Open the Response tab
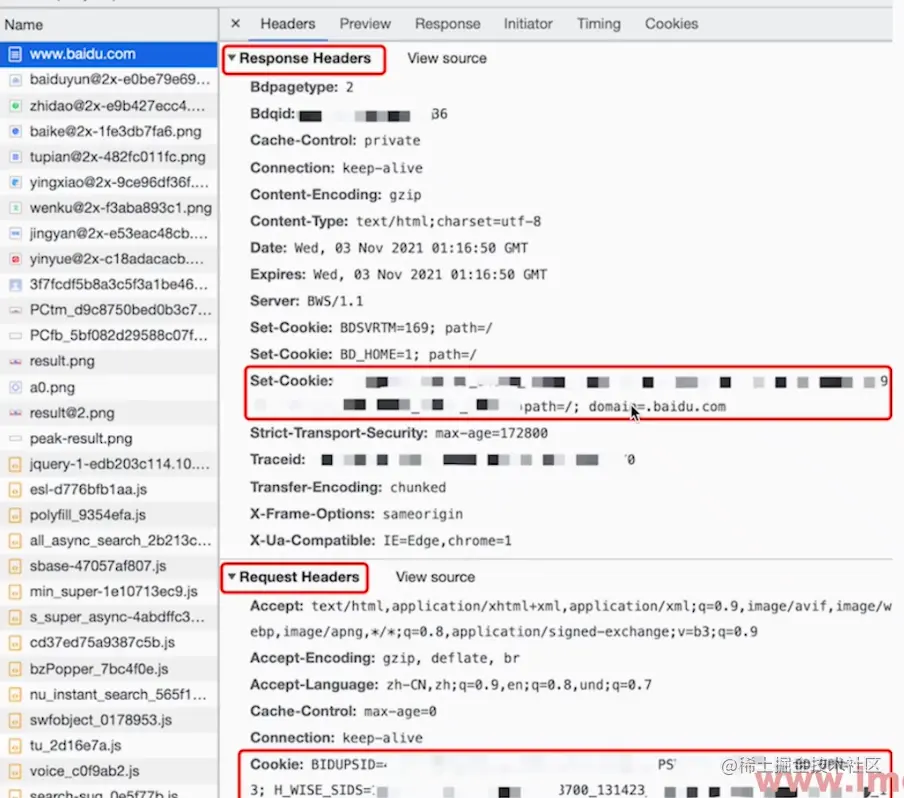The image size is (904, 798). 447,24
